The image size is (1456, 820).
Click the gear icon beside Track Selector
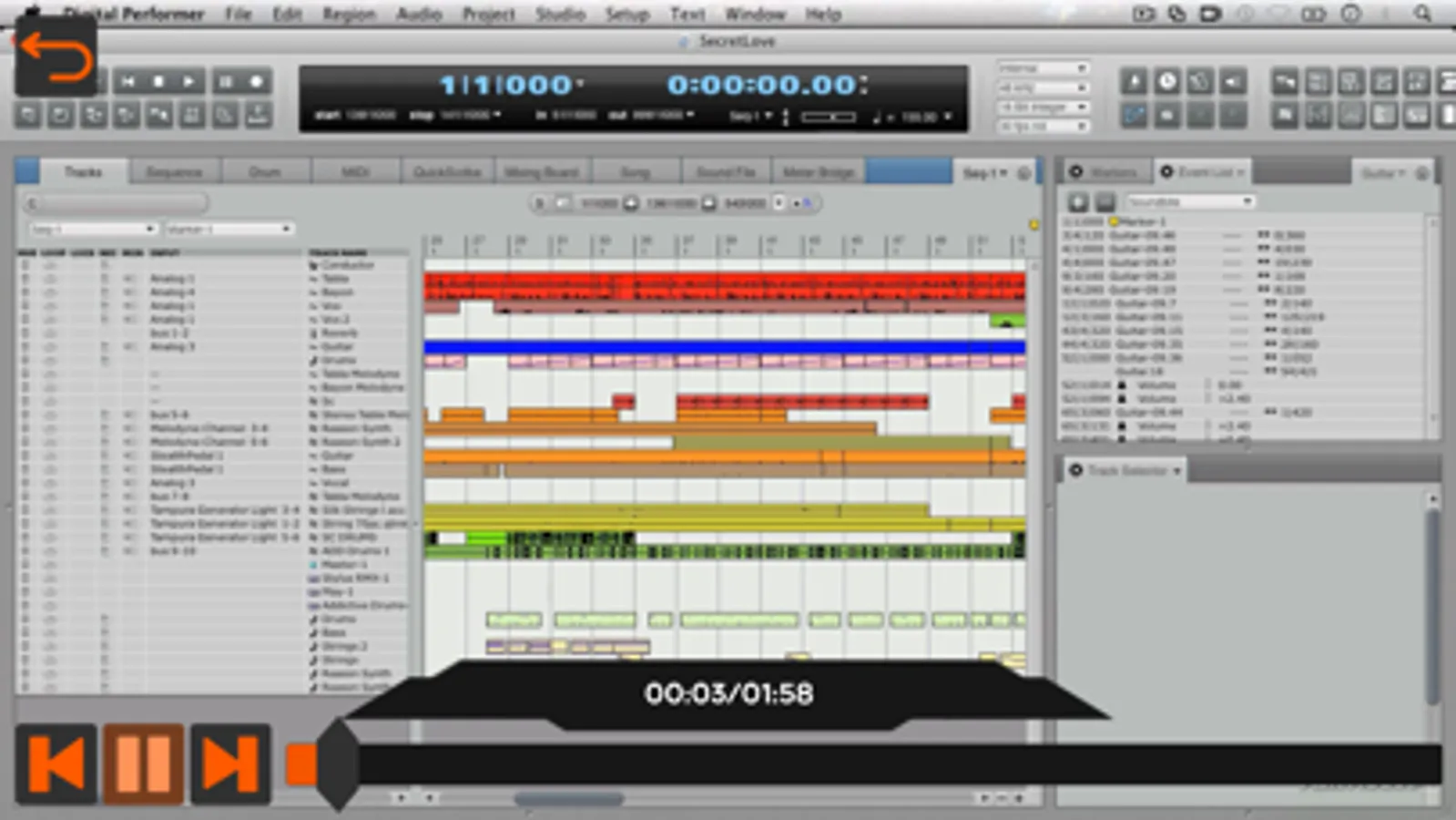1076,470
